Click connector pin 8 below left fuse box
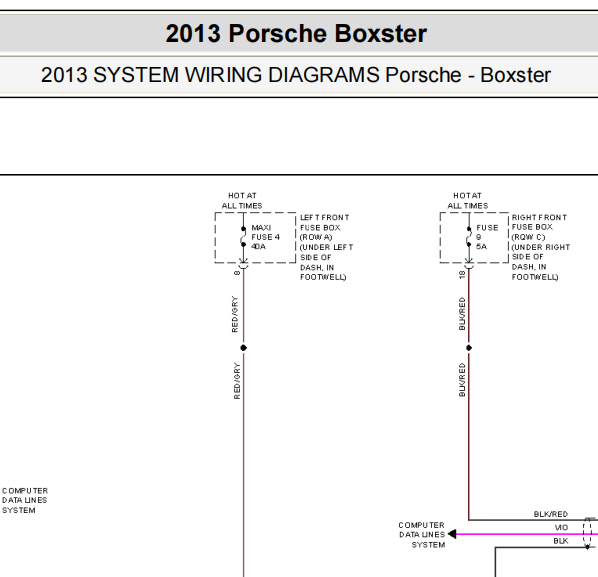This screenshot has height=577, width=598. (x=237, y=273)
